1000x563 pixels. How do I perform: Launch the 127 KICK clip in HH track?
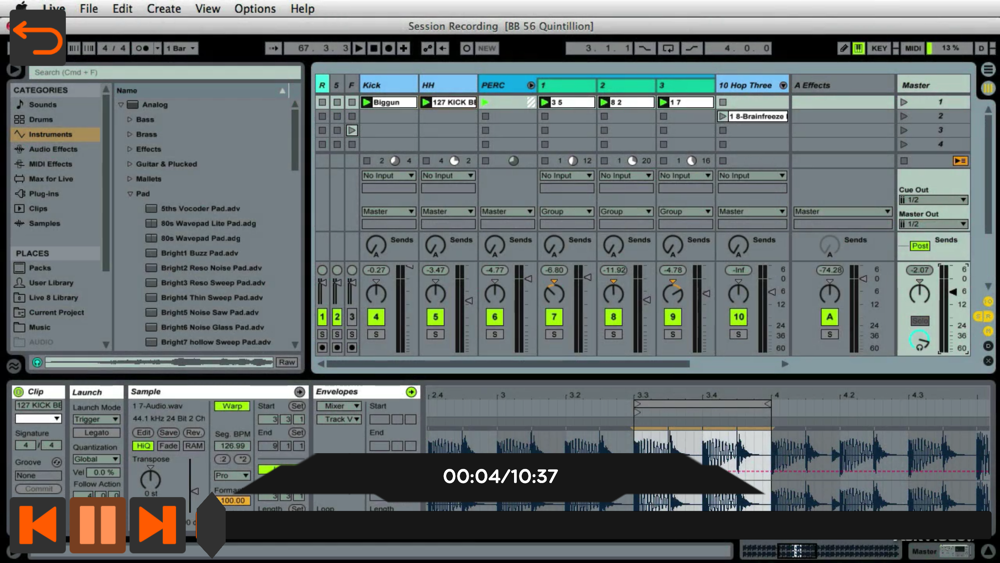(x=426, y=102)
